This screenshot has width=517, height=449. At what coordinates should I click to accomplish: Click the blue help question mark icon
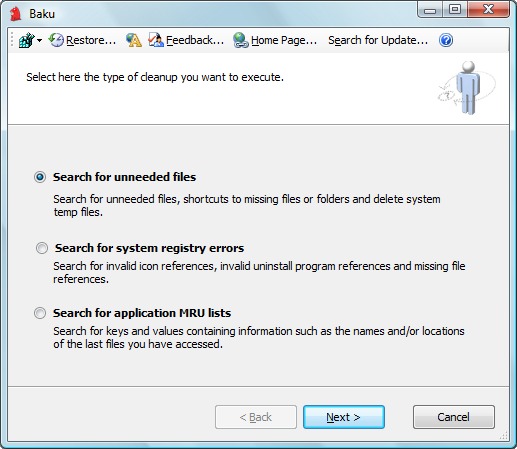(x=446, y=40)
